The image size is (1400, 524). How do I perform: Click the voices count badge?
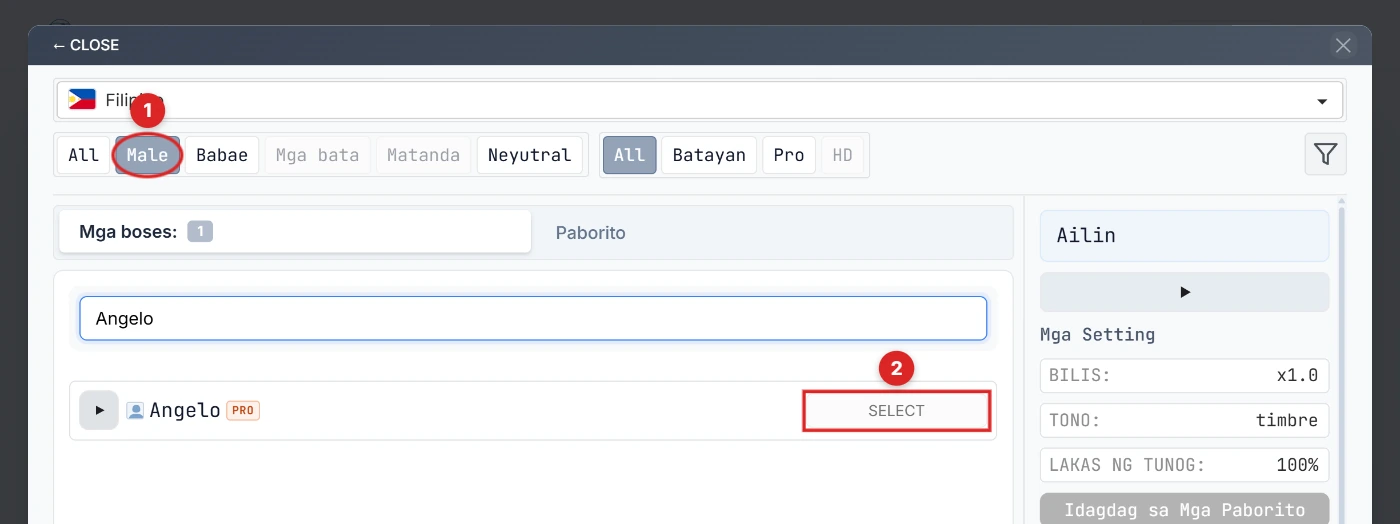pyautogui.click(x=200, y=232)
